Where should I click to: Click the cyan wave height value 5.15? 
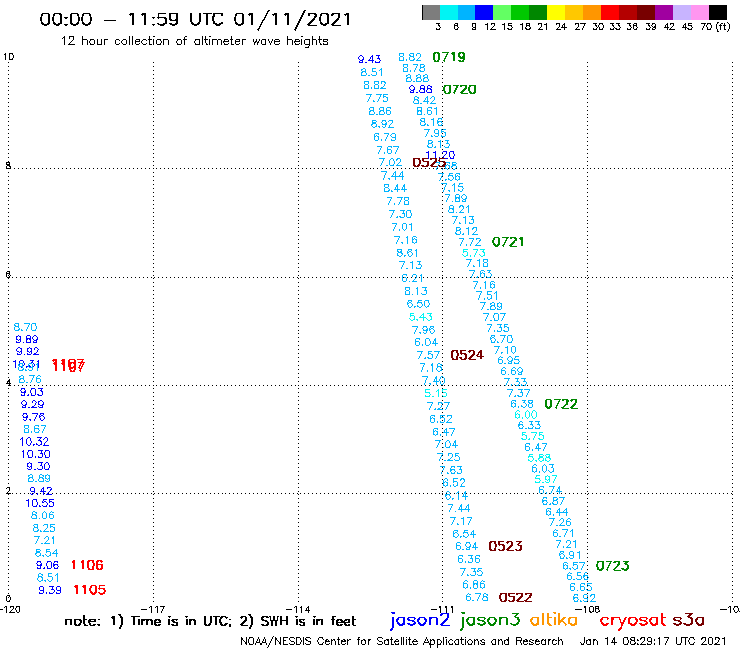pos(436,393)
